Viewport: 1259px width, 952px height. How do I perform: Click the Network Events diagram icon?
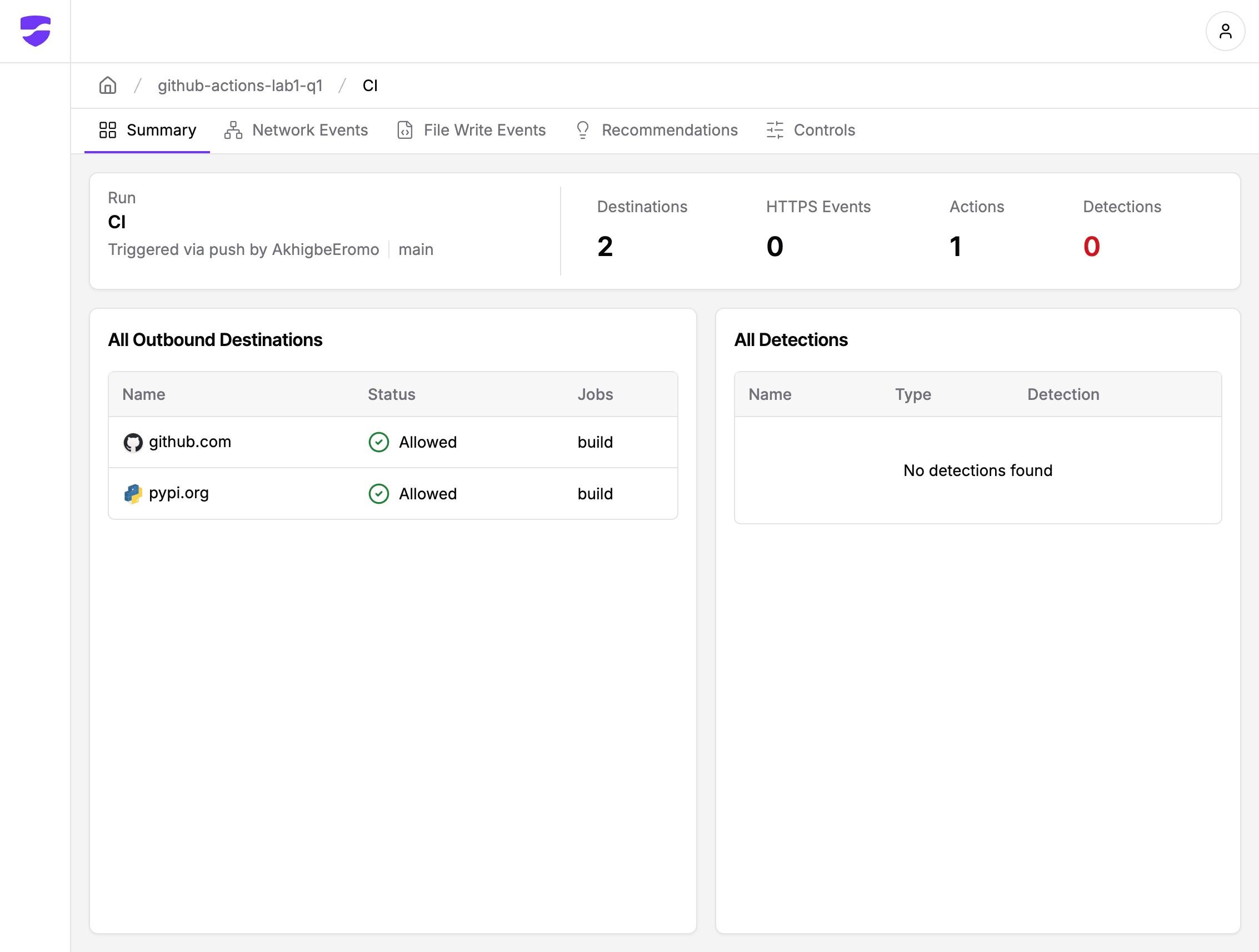pos(233,131)
